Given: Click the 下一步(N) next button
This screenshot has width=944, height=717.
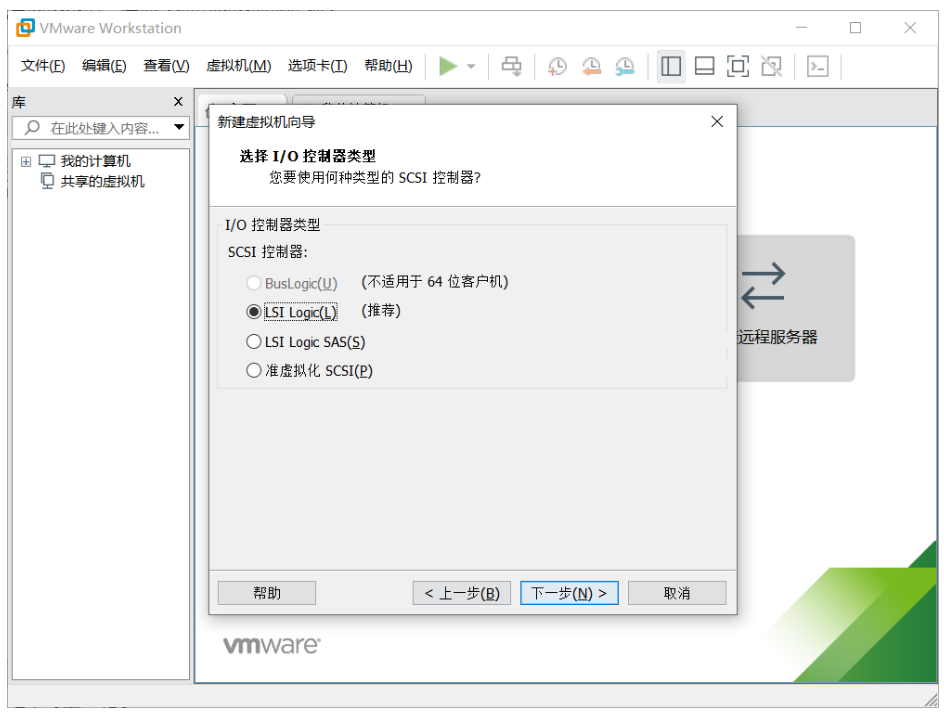Looking at the screenshot, I should click(569, 593).
